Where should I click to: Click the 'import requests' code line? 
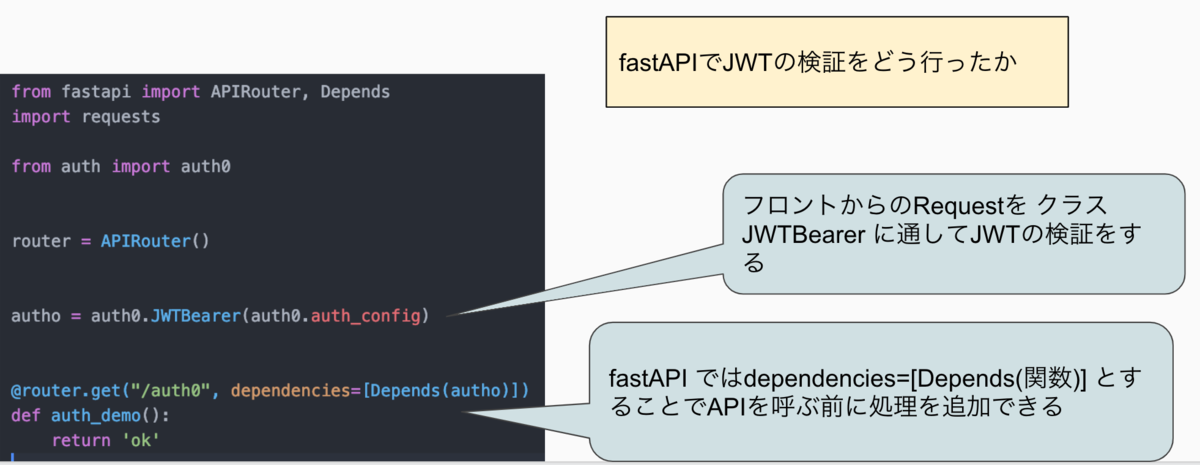pos(86,116)
